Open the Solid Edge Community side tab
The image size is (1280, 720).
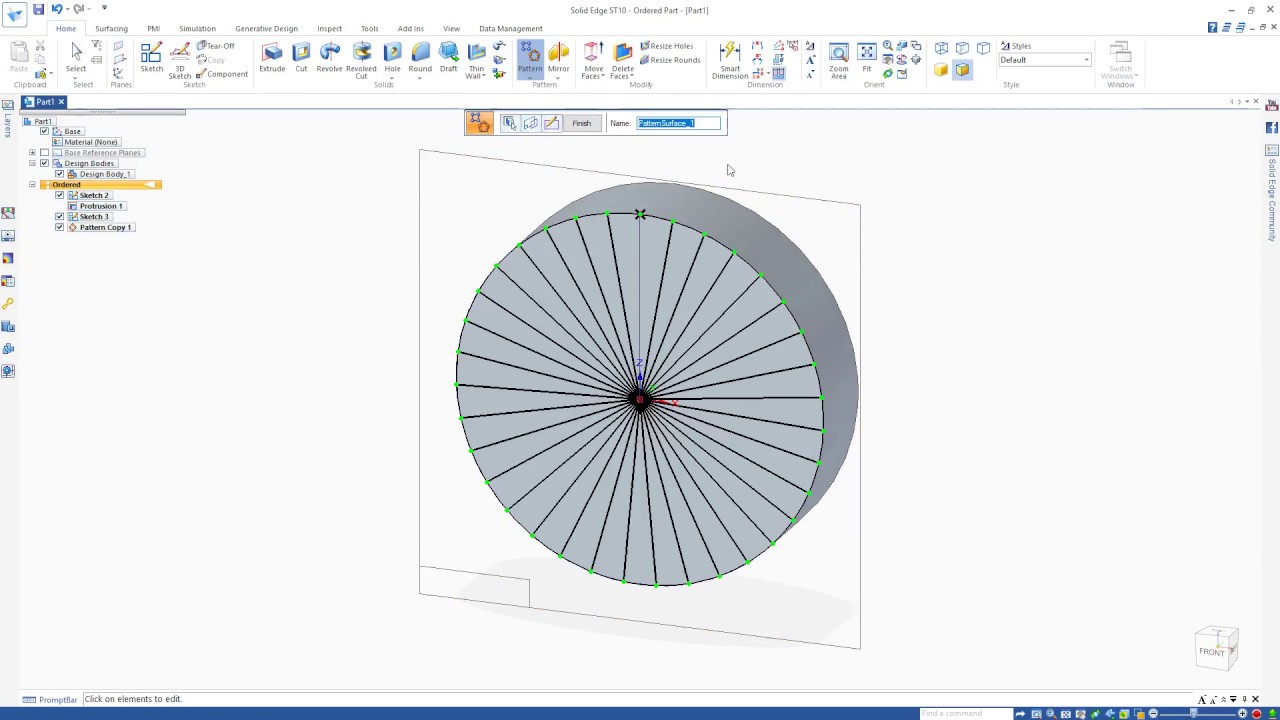(1272, 193)
